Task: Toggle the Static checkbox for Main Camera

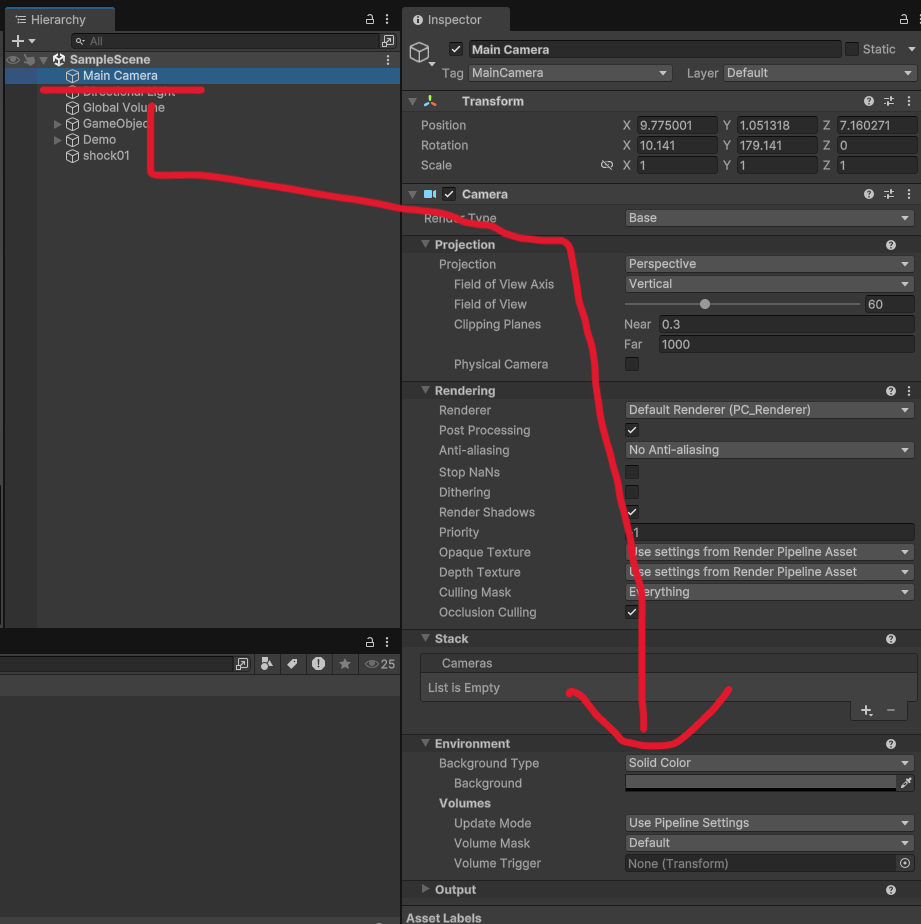Action: (852, 49)
